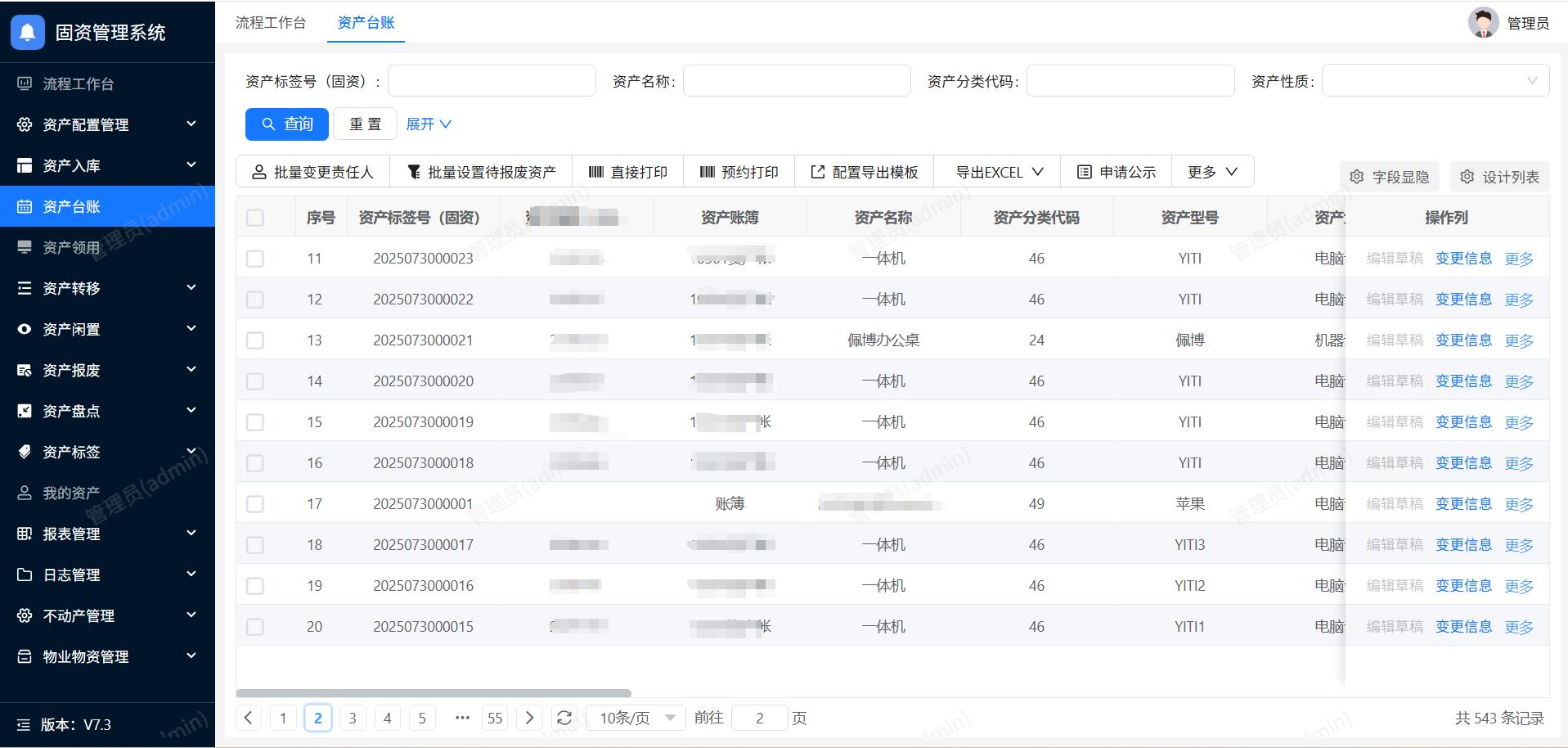The width and height of the screenshot is (1568, 748).
Task: Click 变更信息 link for row 13
Action: pos(1463,340)
